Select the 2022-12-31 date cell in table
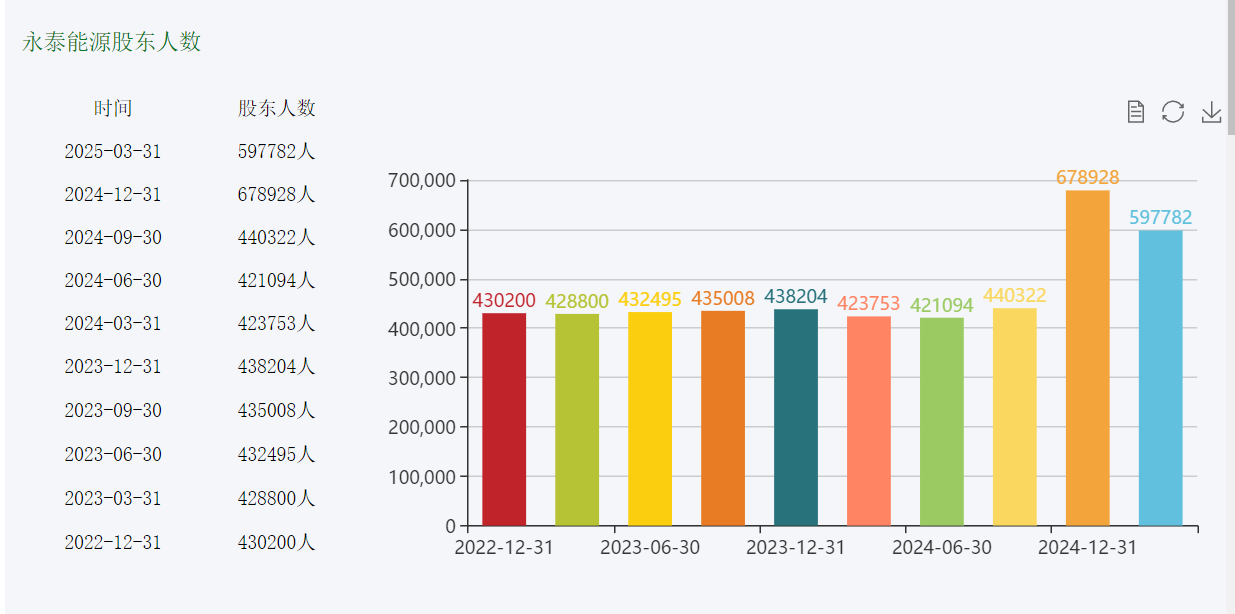The width and height of the screenshot is (1235, 614). click(113, 542)
